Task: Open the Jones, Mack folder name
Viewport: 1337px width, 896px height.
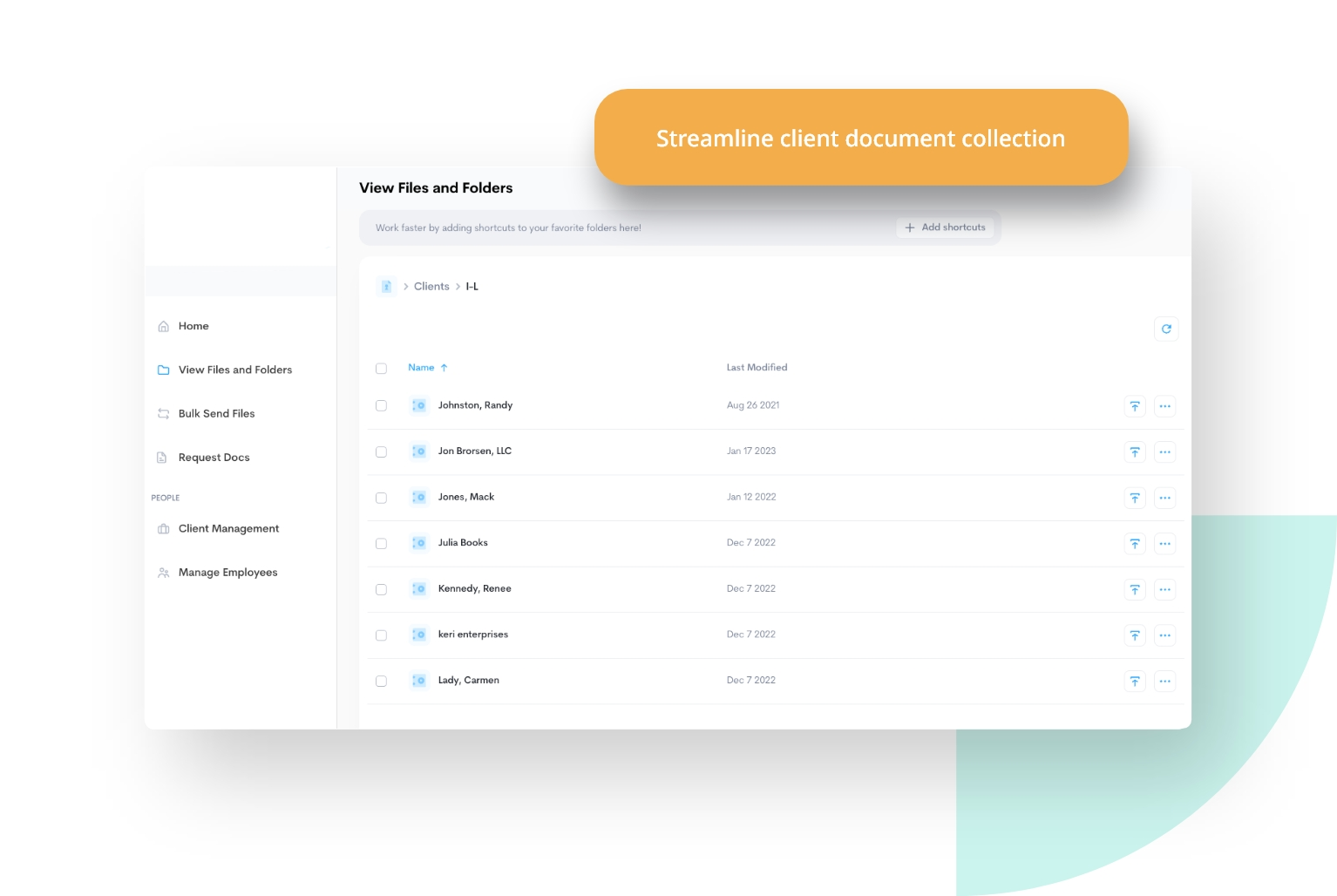Action: [465, 497]
